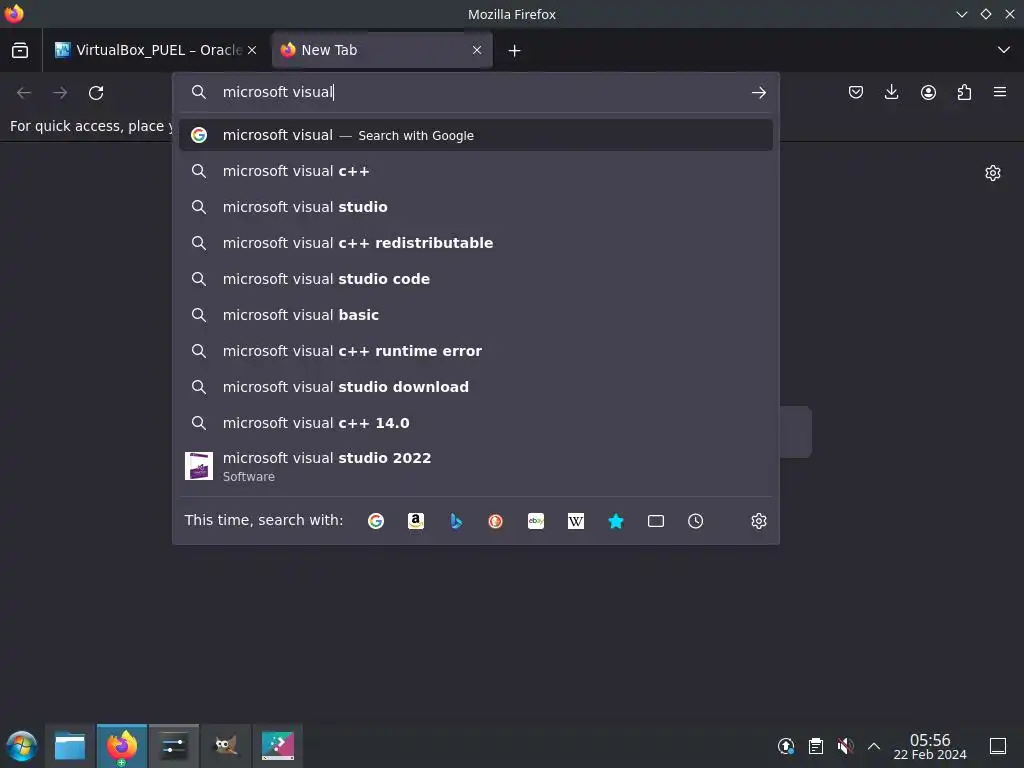Image resolution: width=1024 pixels, height=768 pixels.
Task: Open search settings gear in suggestion panel
Action: [x=758, y=521]
